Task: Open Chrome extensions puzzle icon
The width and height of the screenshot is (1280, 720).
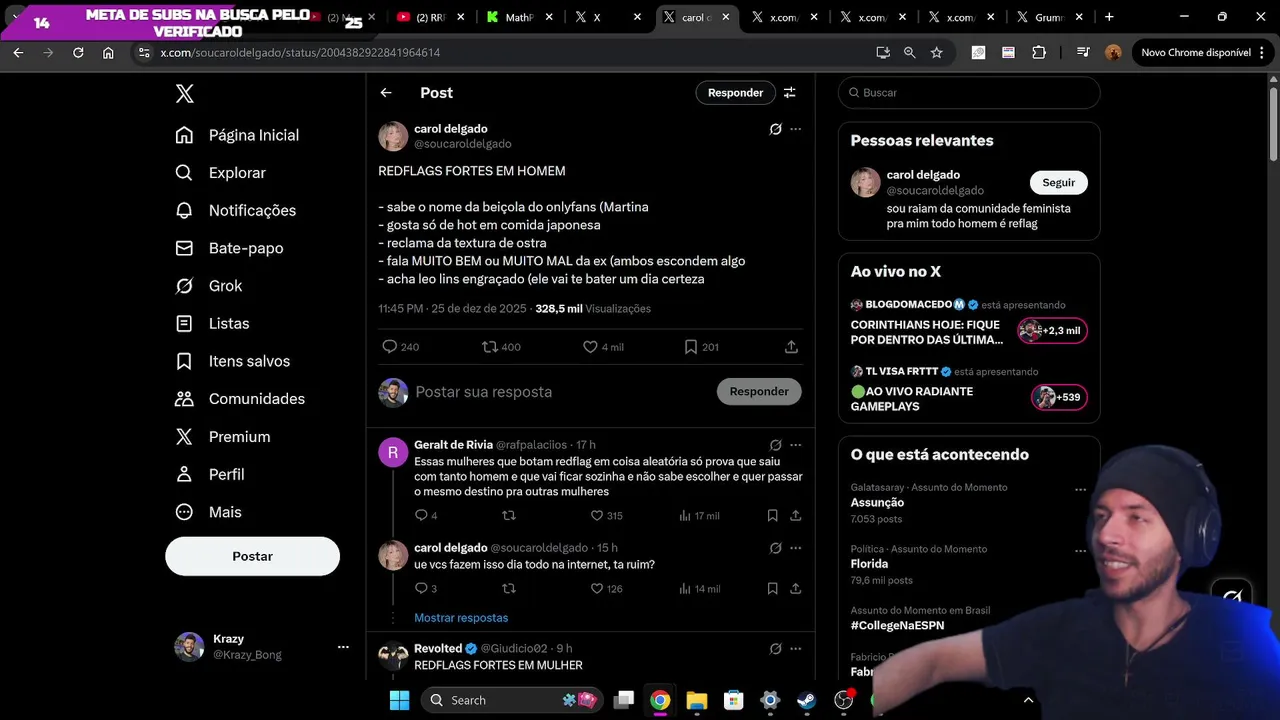Action: pos(1039,52)
